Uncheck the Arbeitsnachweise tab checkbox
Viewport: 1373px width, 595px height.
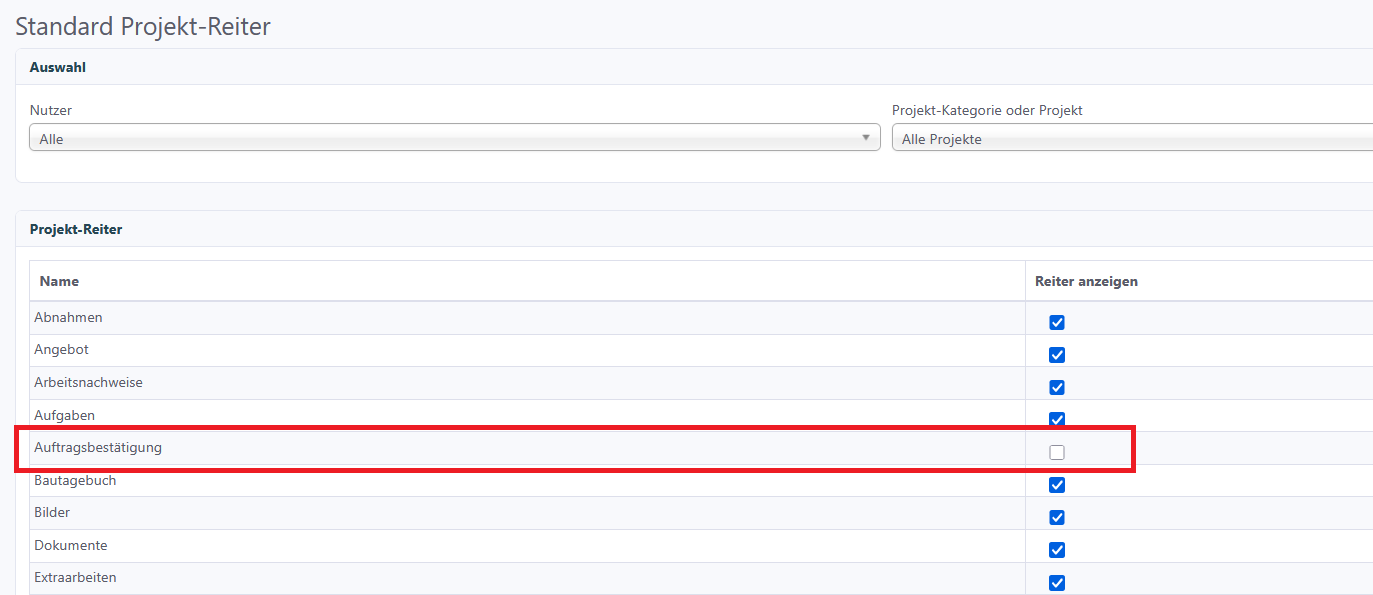point(1057,387)
